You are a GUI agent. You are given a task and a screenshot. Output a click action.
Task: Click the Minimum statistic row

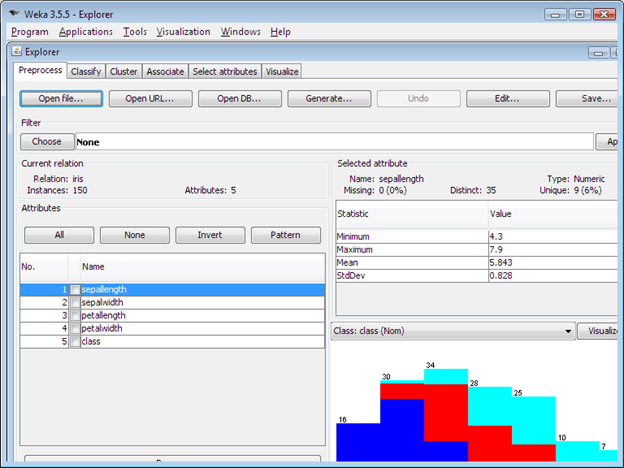coord(477,237)
